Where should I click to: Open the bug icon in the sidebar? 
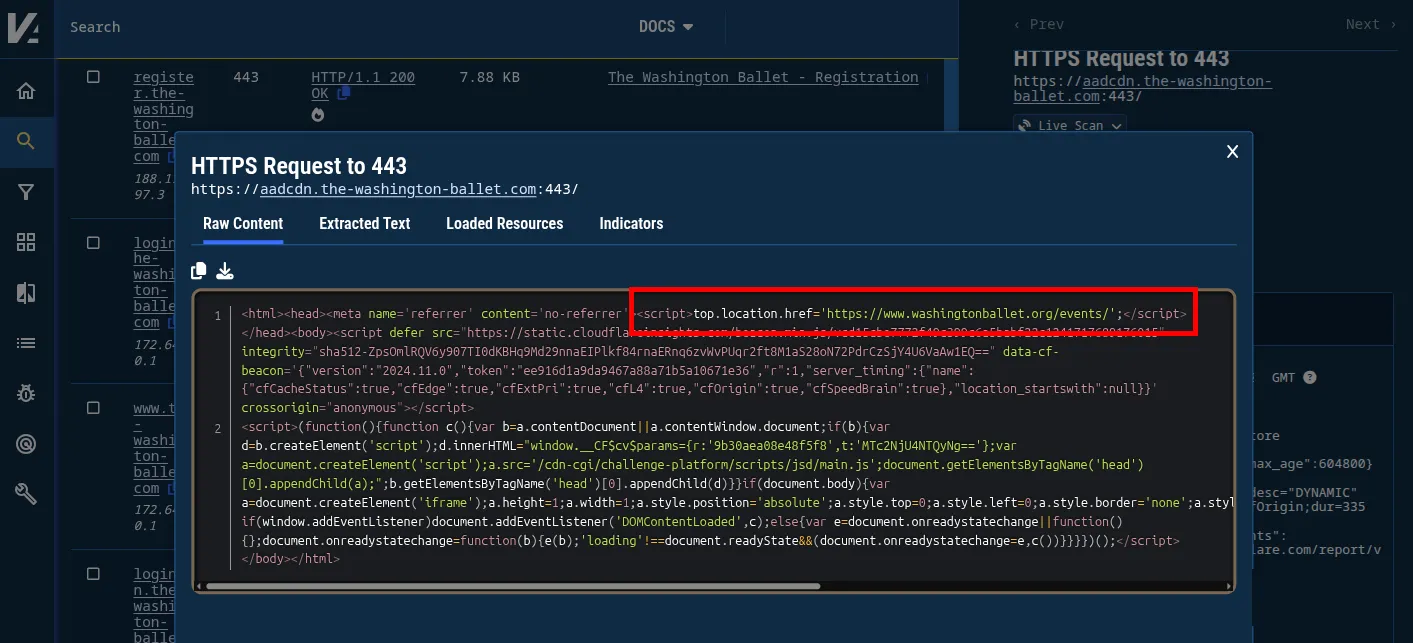[x=26, y=393]
